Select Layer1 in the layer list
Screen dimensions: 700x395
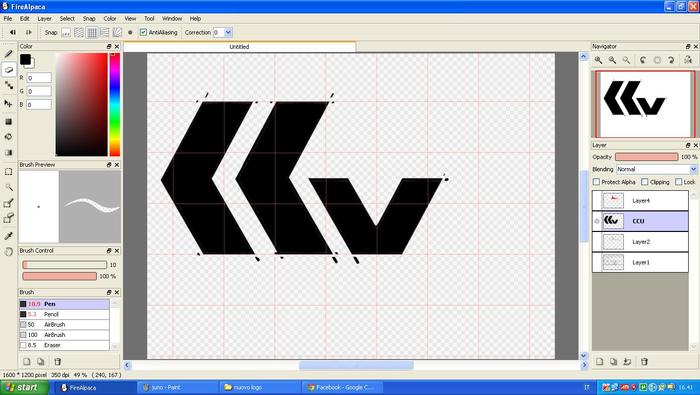tap(640, 262)
